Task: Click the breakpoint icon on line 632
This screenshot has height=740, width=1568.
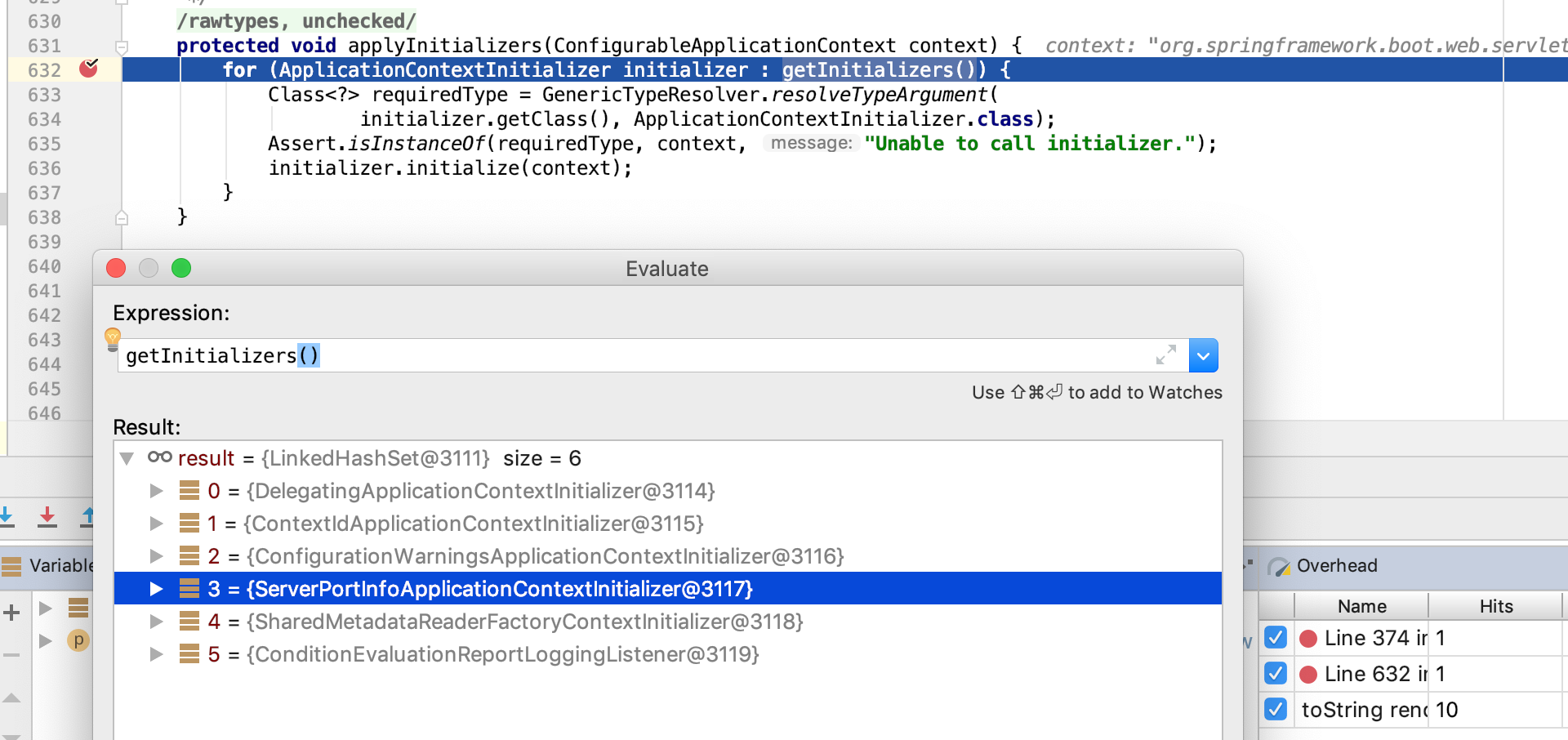Action: tap(88, 69)
